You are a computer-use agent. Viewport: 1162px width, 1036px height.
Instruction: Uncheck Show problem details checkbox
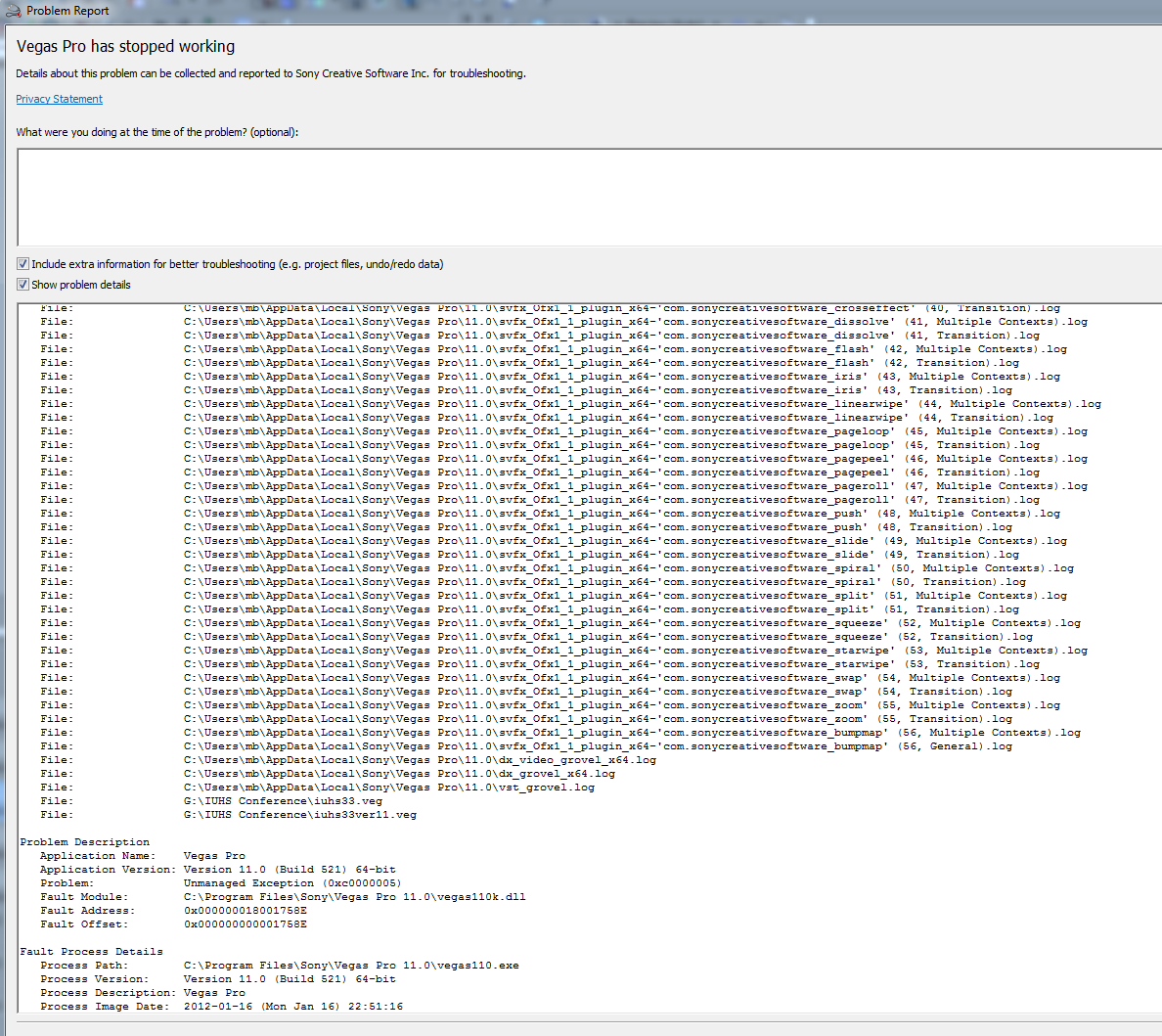pos(22,285)
